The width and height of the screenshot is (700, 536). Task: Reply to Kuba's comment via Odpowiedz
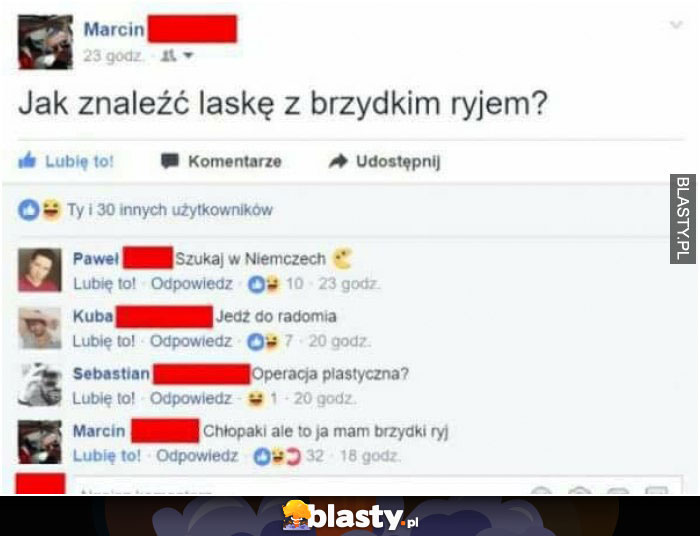tap(191, 341)
